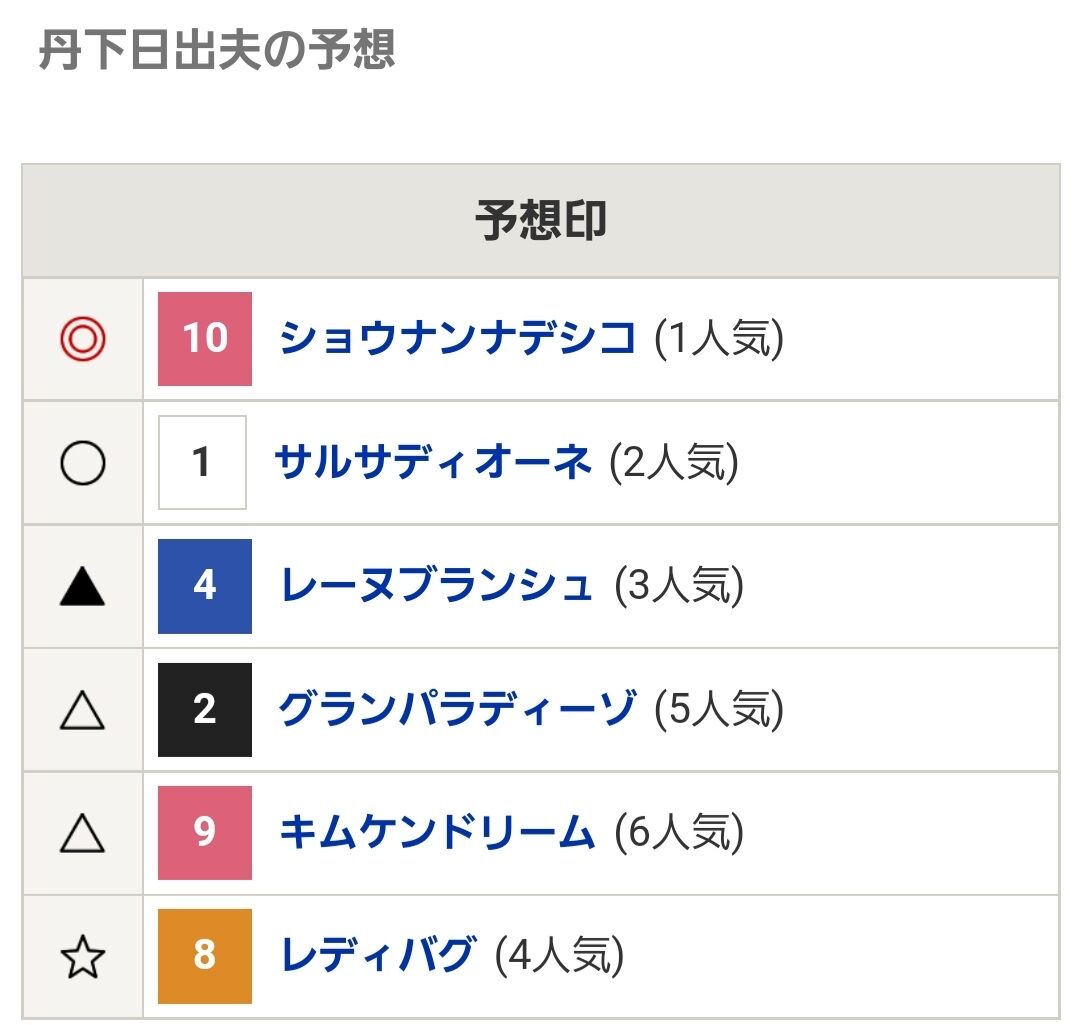Click the 予想印 table header

[x=540, y=221]
